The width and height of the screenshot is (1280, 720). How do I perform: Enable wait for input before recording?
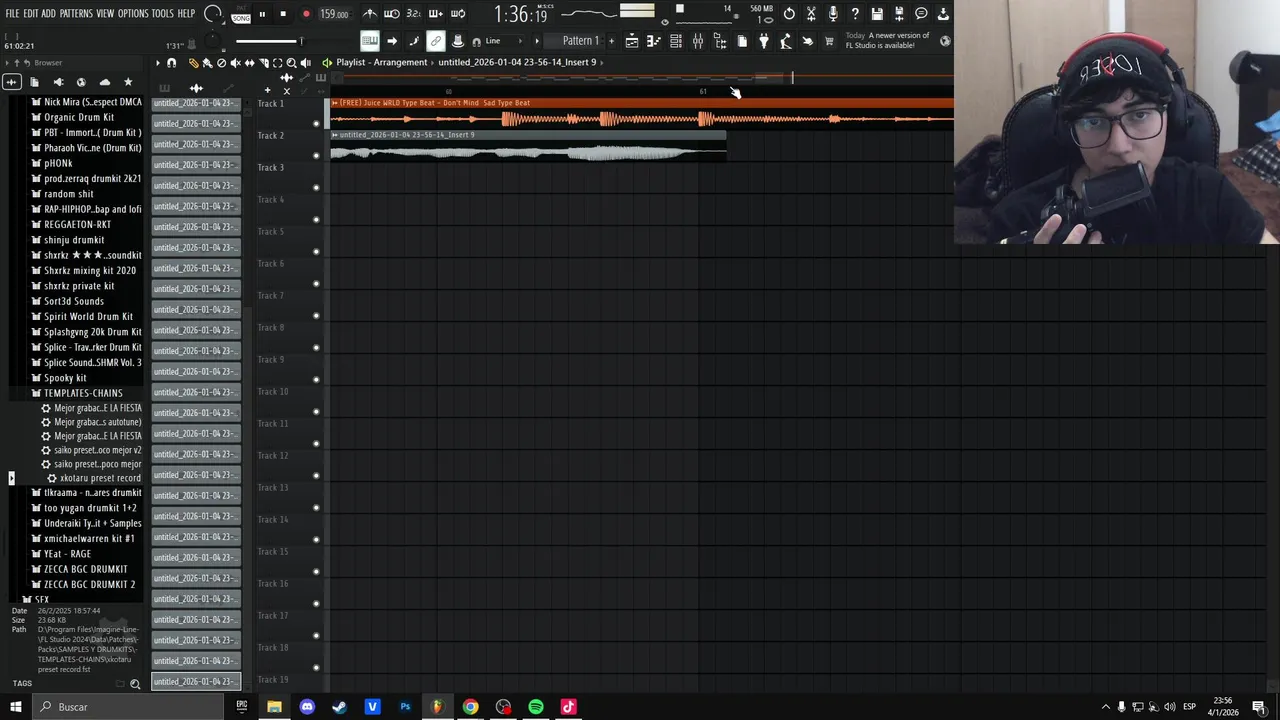click(392, 14)
